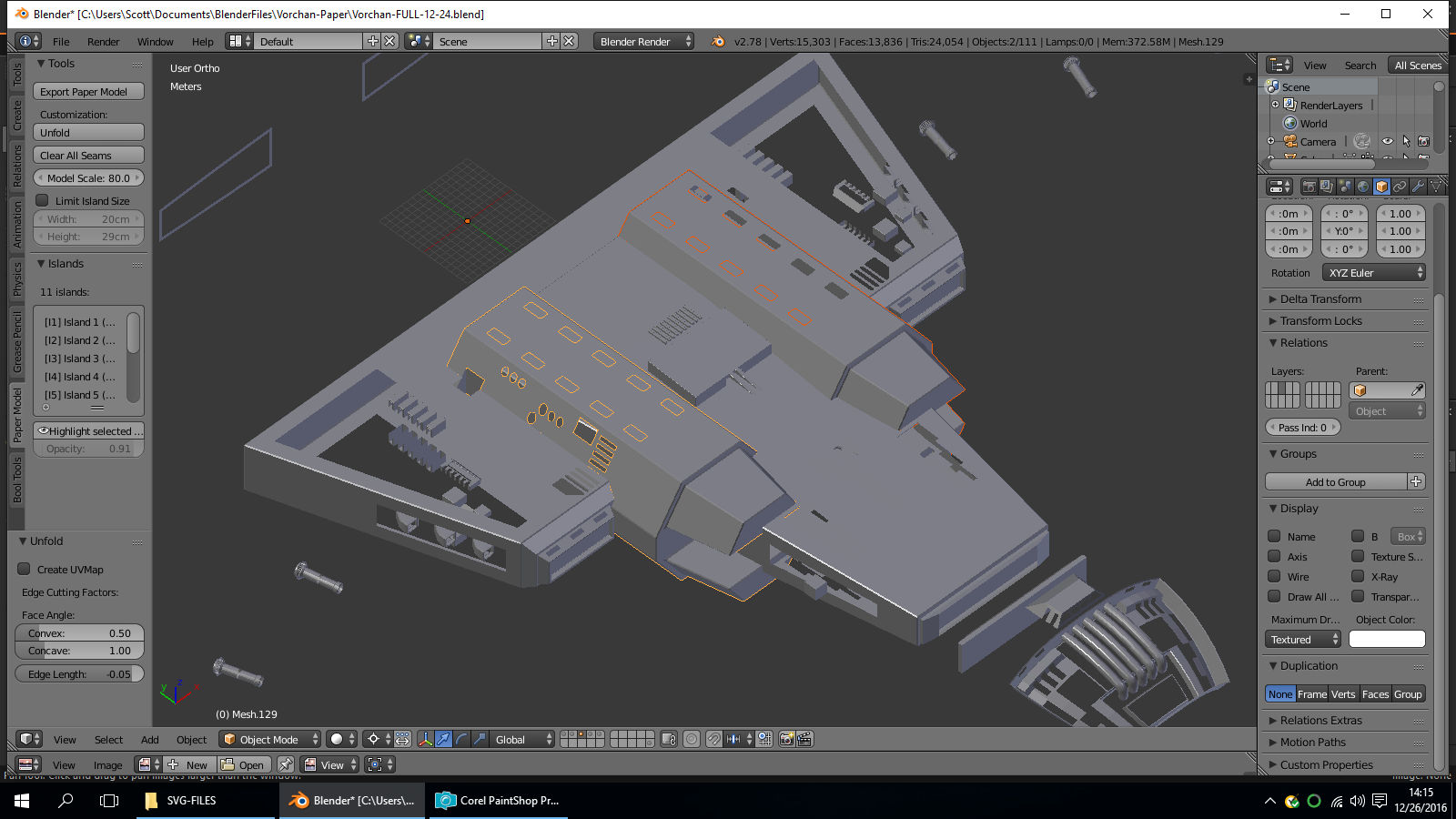The height and width of the screenshot is (819, 1456).
Task: Open the Object properties tab cube icon
Action: tap(1381, 187)
